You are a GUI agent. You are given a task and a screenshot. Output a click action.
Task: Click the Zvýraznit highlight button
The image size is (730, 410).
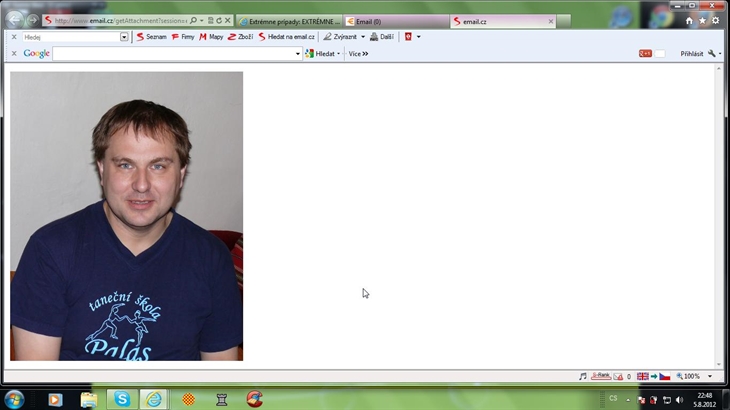click(340, 37)
